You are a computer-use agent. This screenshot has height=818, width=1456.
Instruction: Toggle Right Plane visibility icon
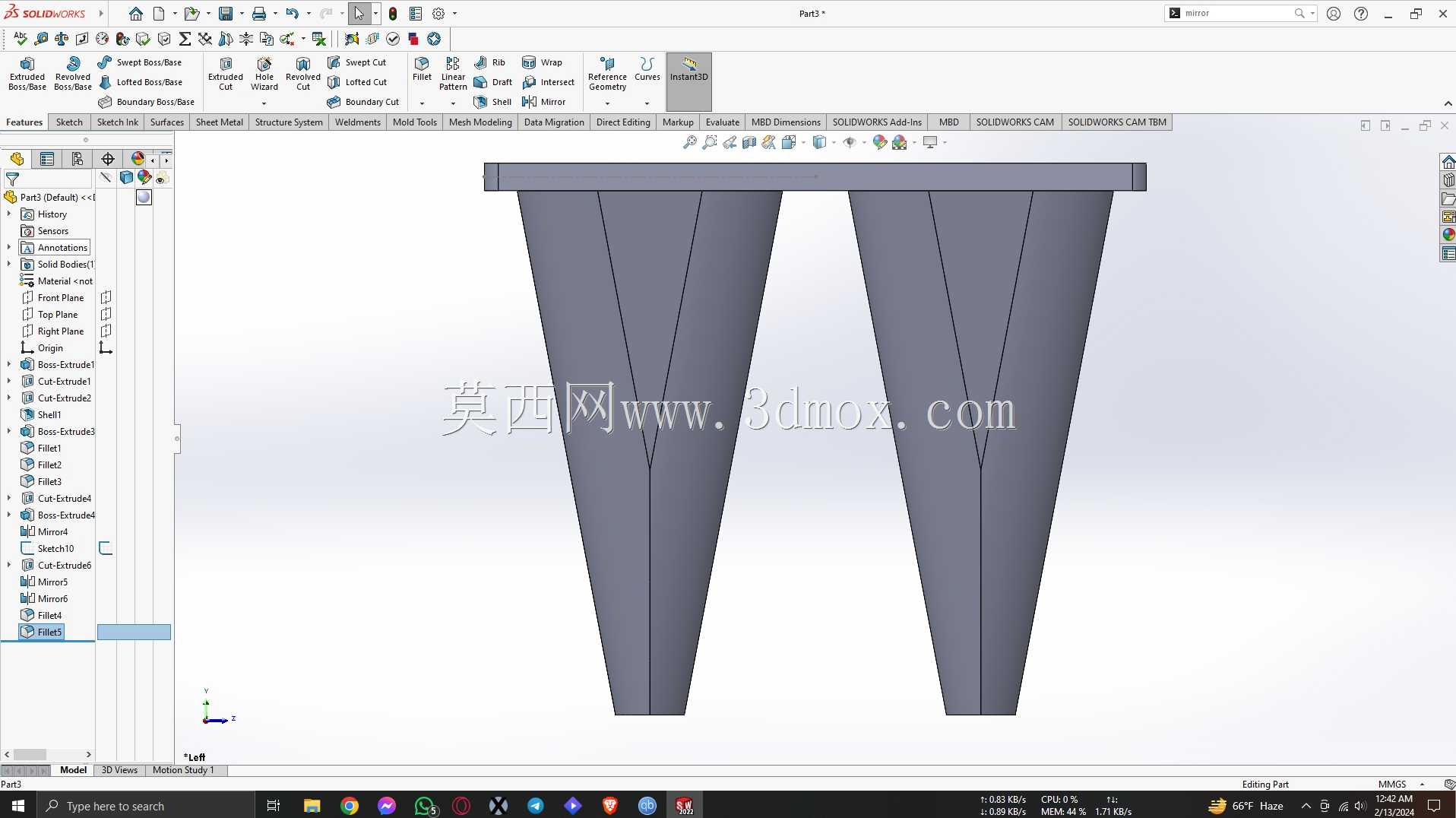(106, 331)
